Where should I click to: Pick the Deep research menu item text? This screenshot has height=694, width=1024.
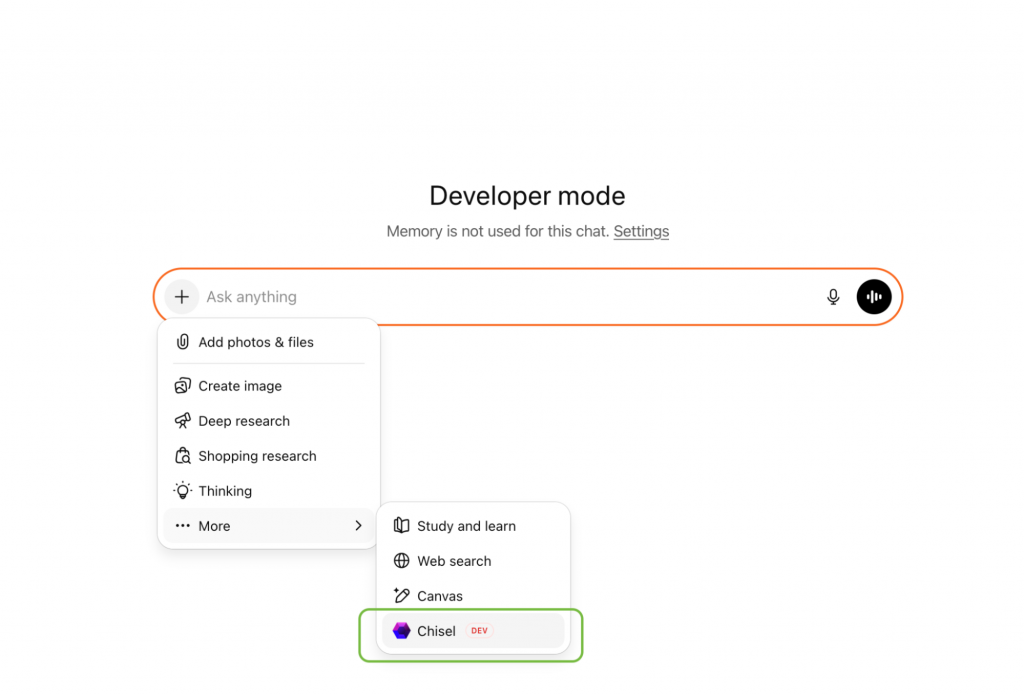coord(244,421)
